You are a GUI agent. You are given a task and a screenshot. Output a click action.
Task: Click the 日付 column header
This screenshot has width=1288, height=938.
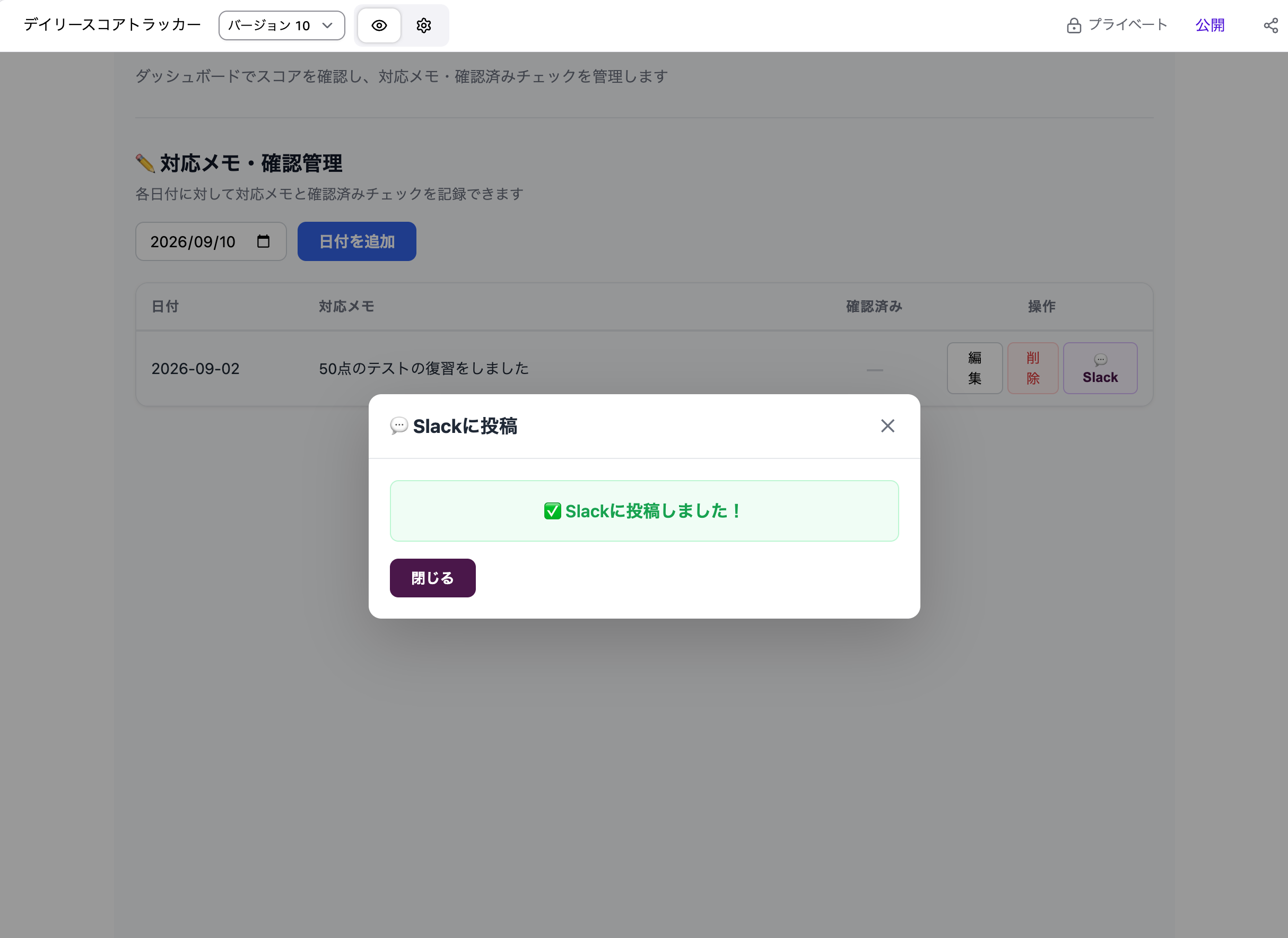coord(166,307)
